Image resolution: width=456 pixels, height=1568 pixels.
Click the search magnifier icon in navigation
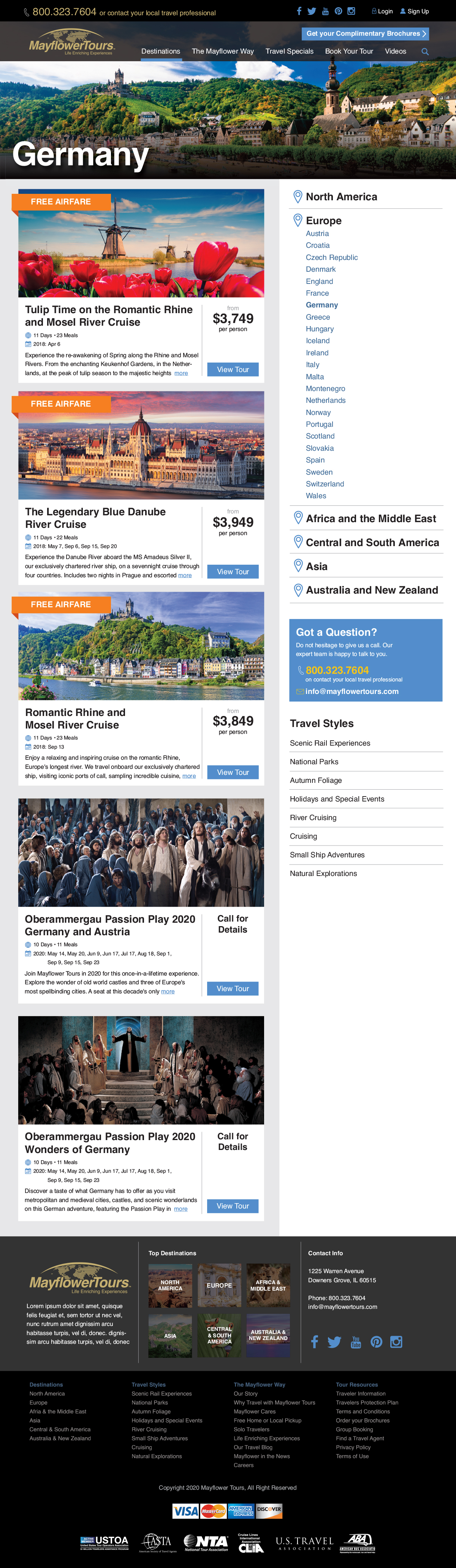425,52
